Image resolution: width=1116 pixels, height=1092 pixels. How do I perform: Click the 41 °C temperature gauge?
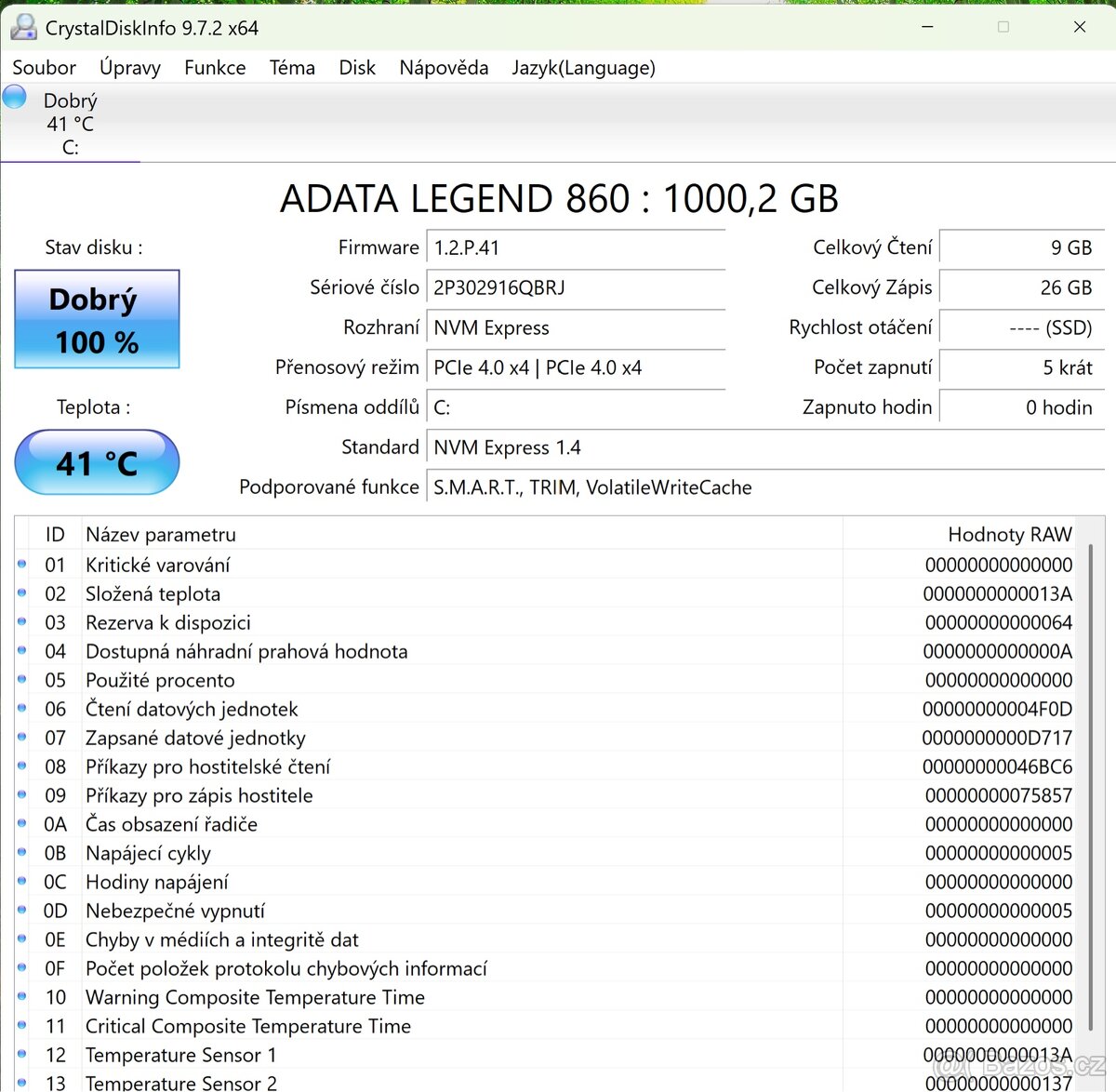pos(97,462)
